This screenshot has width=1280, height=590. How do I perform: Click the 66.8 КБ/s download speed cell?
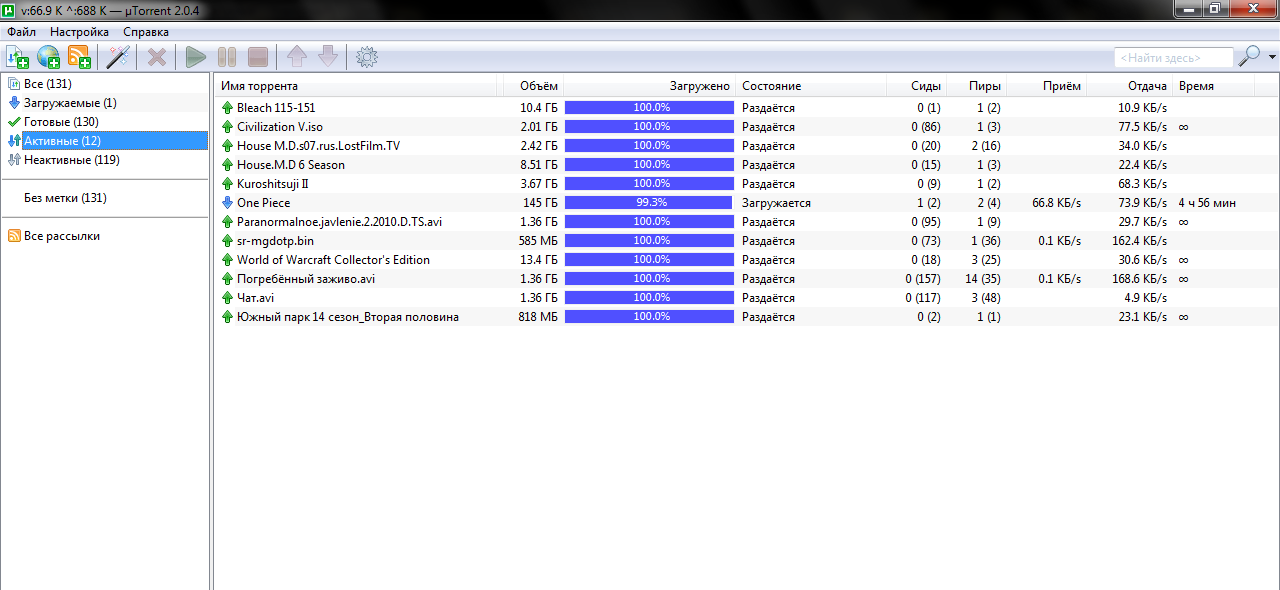tap(1058, 202)
